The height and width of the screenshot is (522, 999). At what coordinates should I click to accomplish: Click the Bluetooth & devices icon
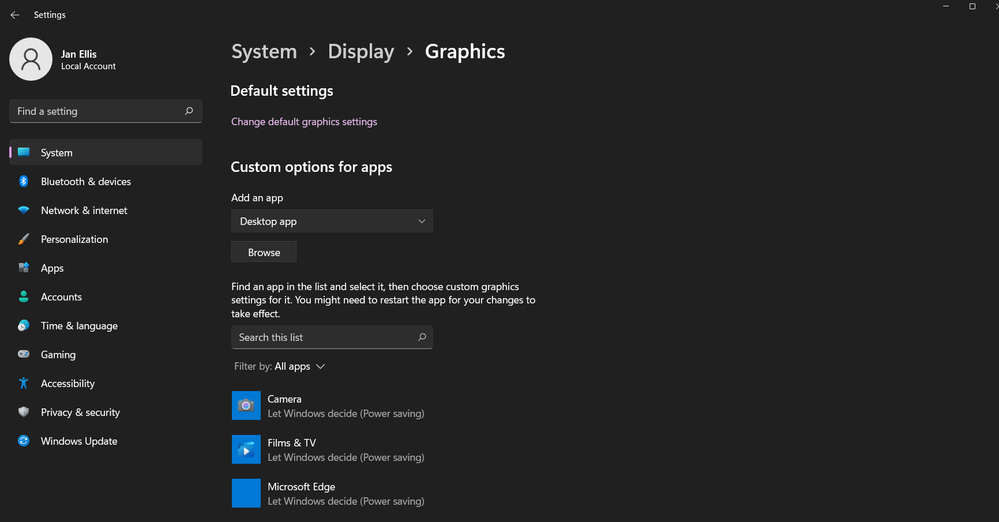[23, 182]
